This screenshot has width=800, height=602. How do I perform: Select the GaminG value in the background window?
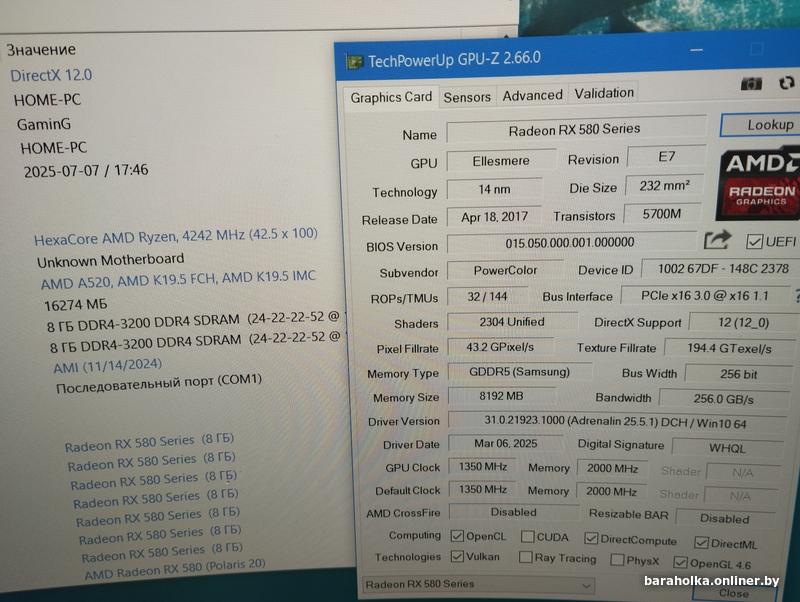(x=44, y=124)
